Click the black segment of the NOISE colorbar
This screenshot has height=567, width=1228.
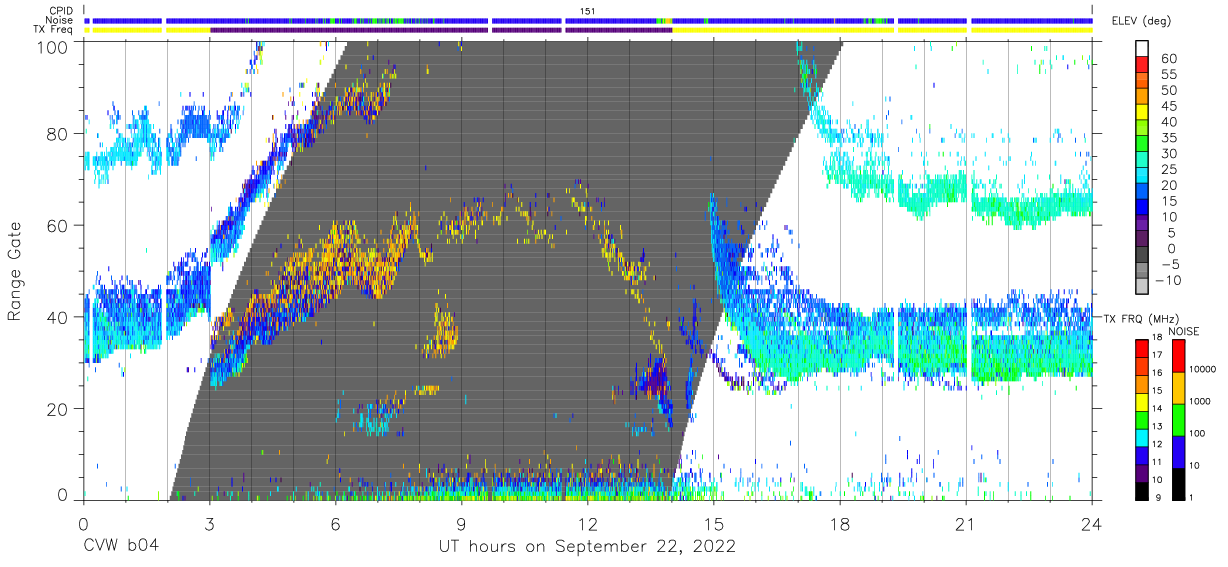click(x=1178, y=484)
